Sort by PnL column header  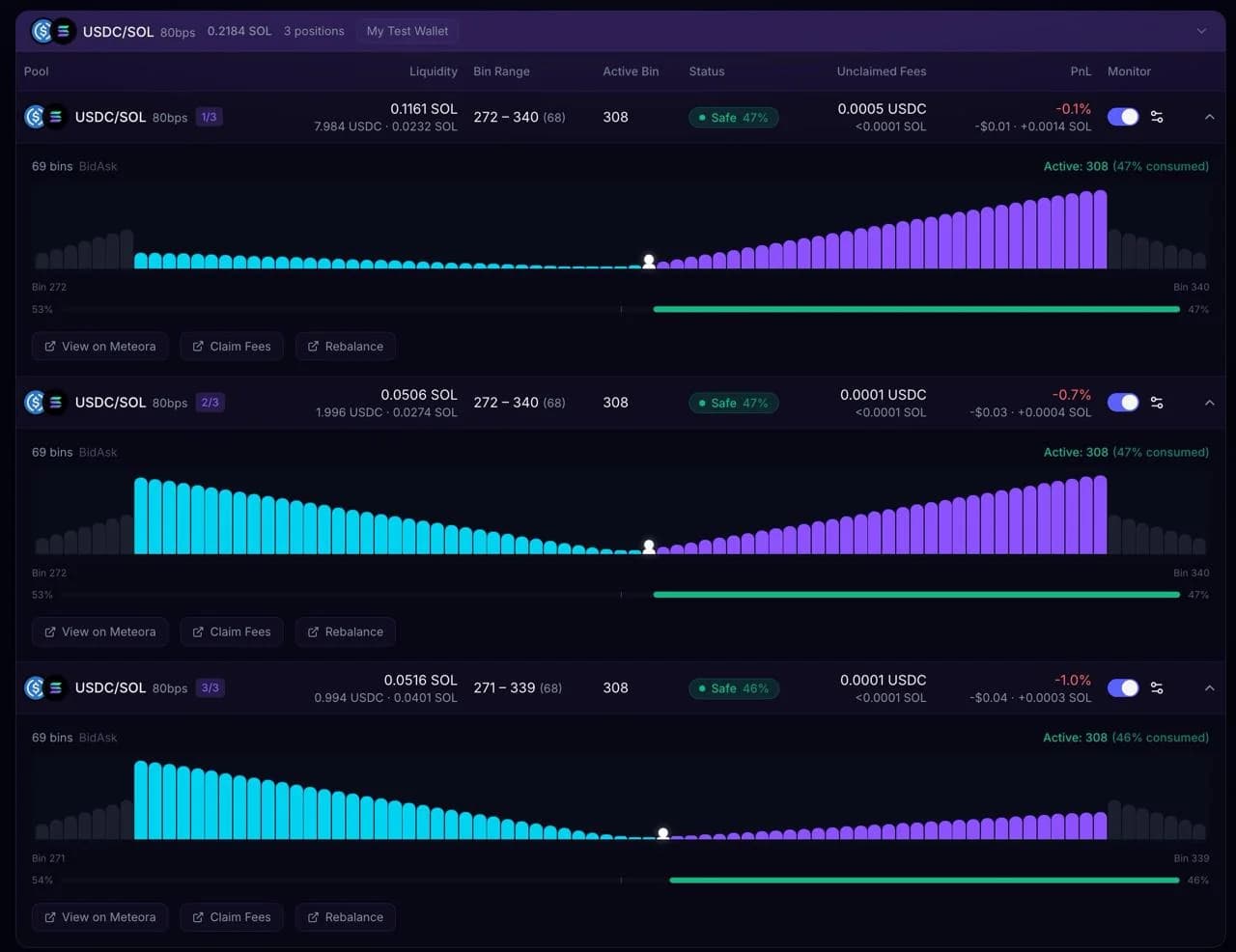[x=1081, y=71]
